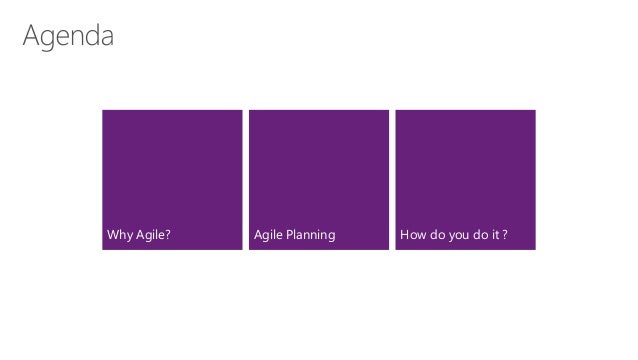Click the word Agile in middle tile
Viewport: 638px width, 360px height.
pyautogui.click(x=268, y=235)
